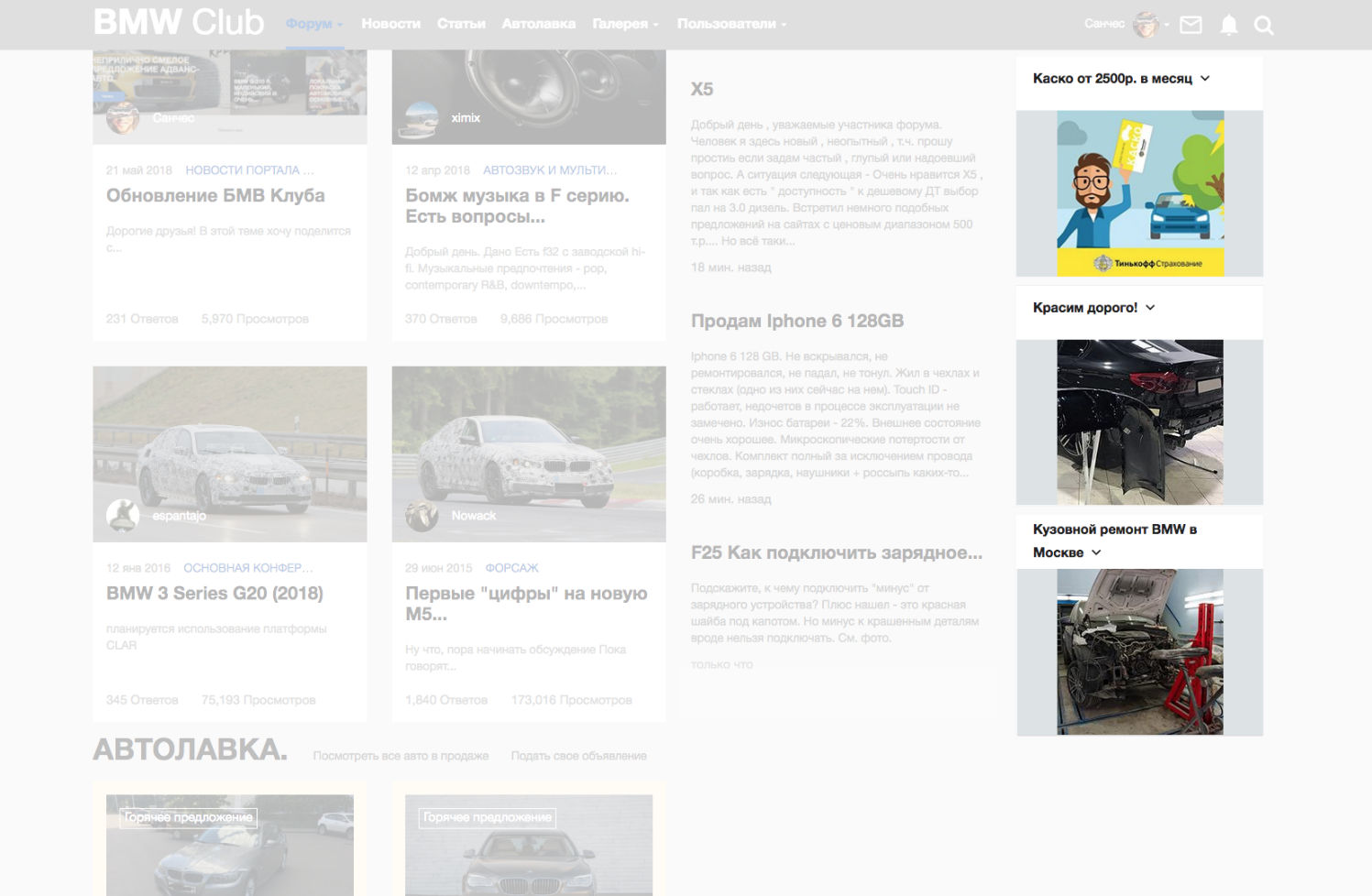Click the user avatar in header

click(x=1146, y=25)
